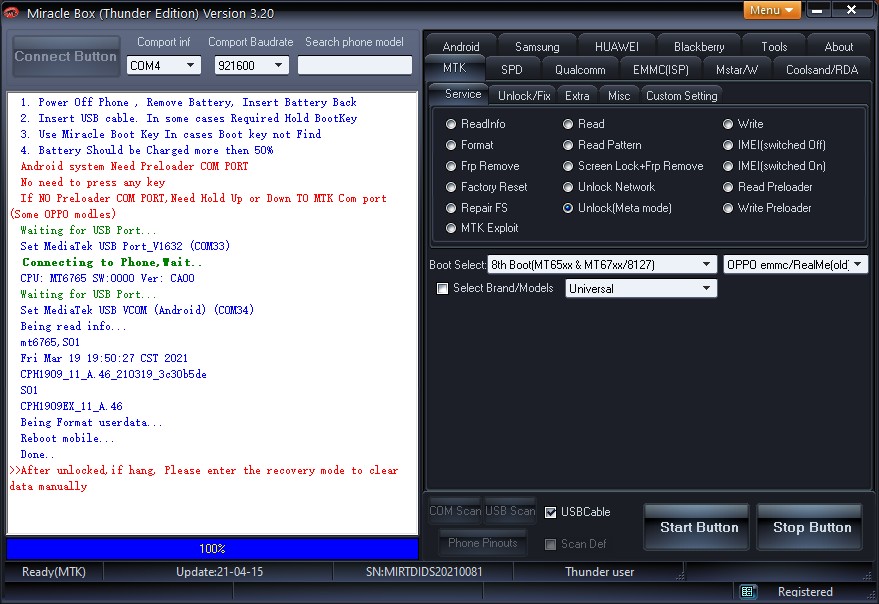Viewport: 879px width, 604px height.
Task: Click the Registered status text
Action: (805, 592)
